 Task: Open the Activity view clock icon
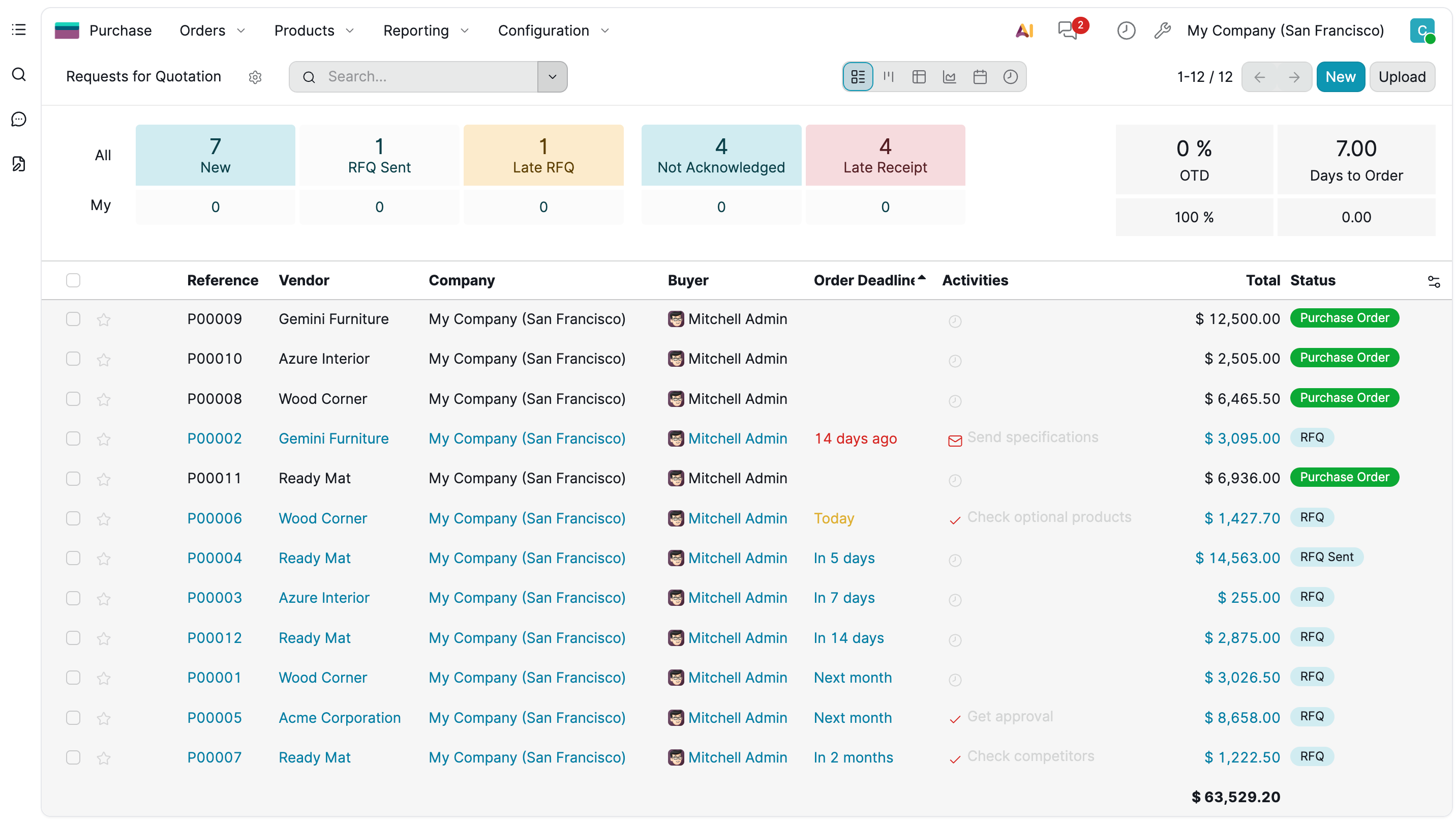(1011, 76)
